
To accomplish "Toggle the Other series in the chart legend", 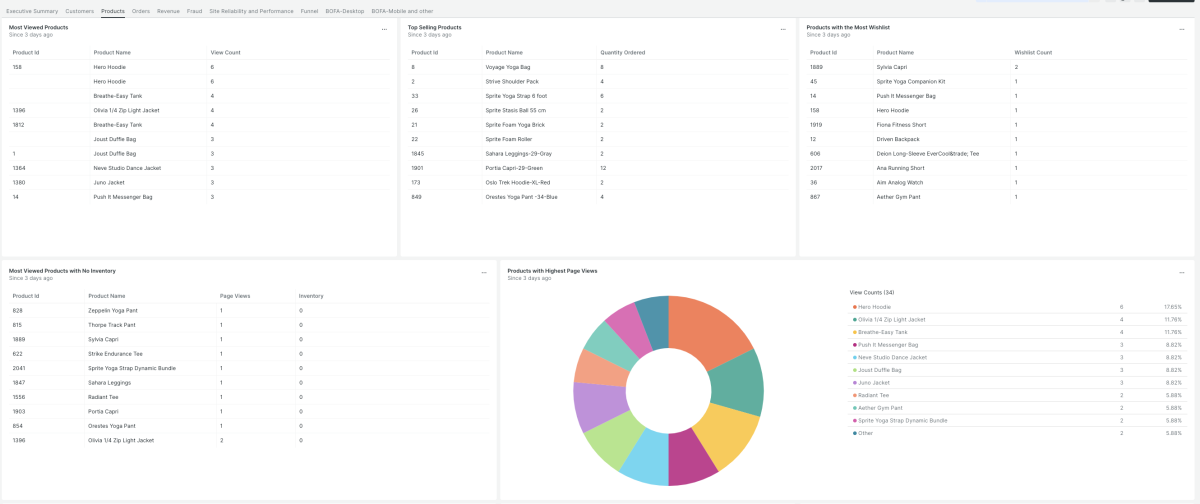I will click(x=865, y=433).
